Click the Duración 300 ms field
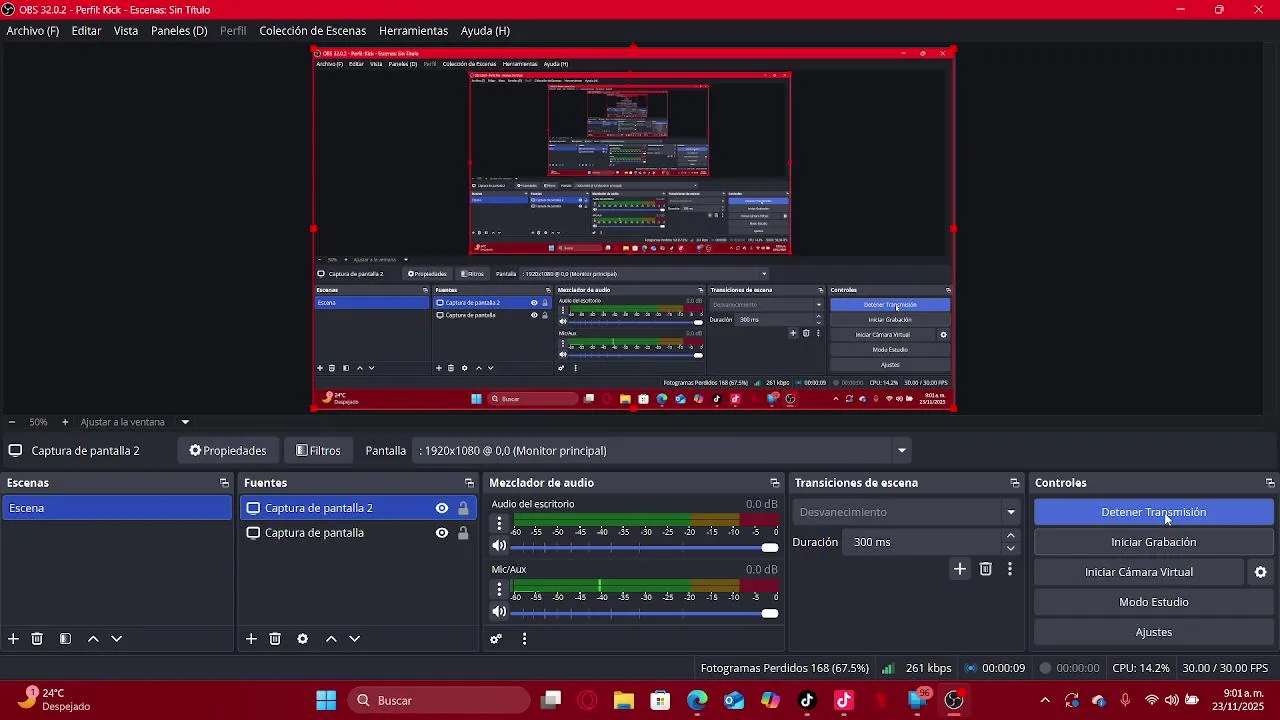The width and height of the screenshot is (1280, 720). pyautogui.click(x=922, y=542)
